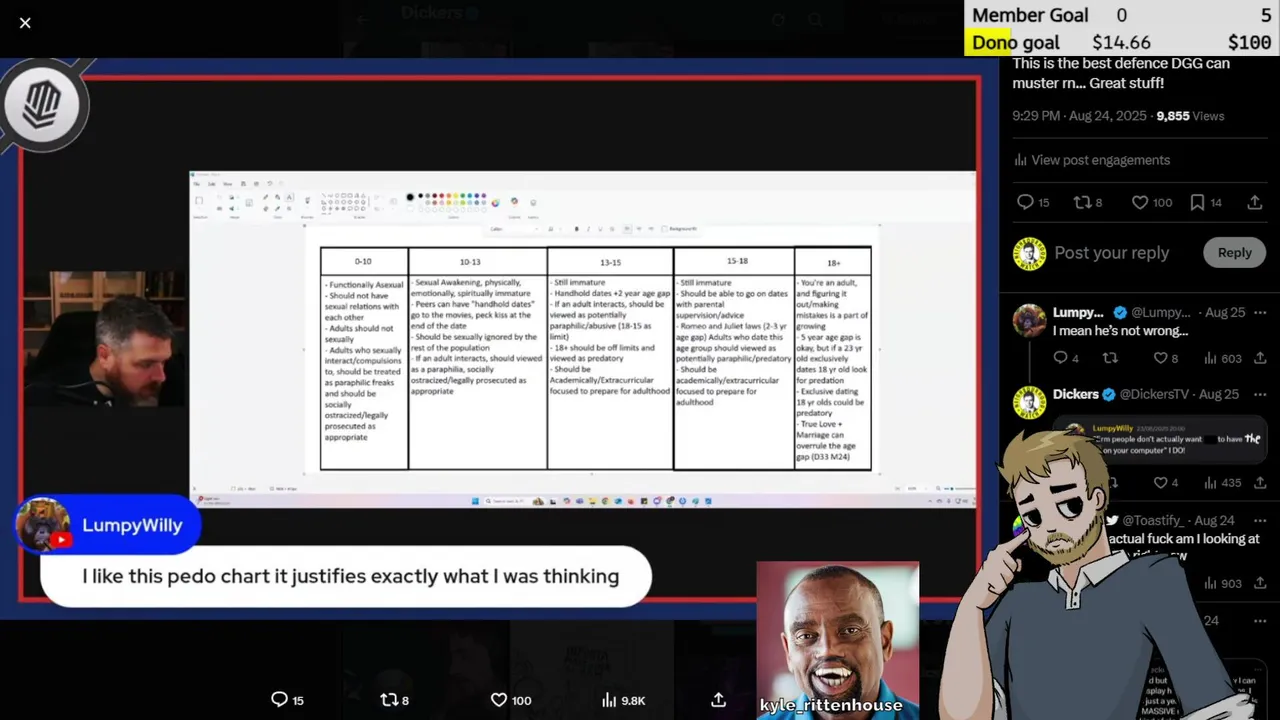Open more options on the @Toastify_ reply

tap(1260, 520)
